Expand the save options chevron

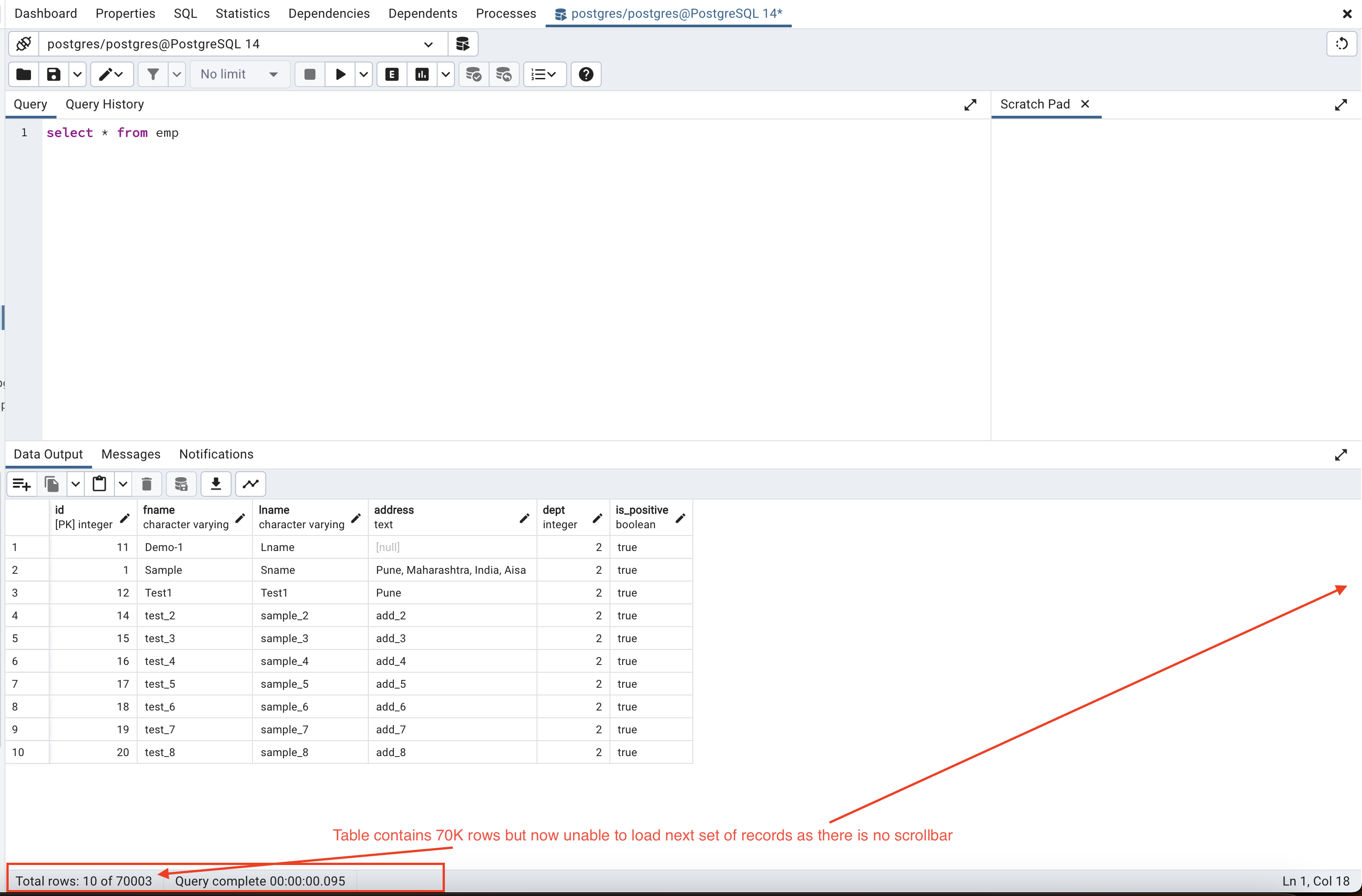pos(77,74)
